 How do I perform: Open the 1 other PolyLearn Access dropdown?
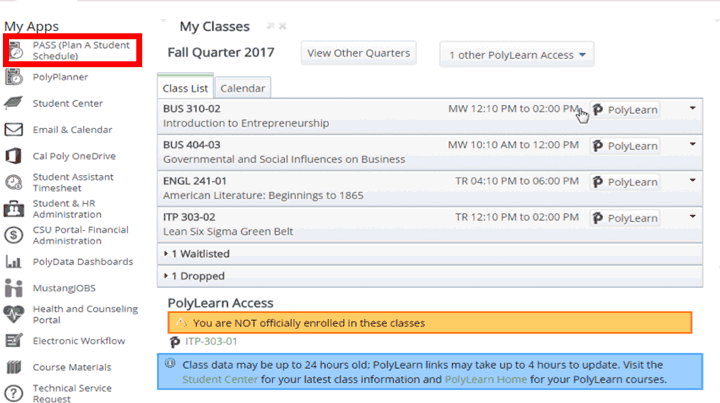pos(517,55)
